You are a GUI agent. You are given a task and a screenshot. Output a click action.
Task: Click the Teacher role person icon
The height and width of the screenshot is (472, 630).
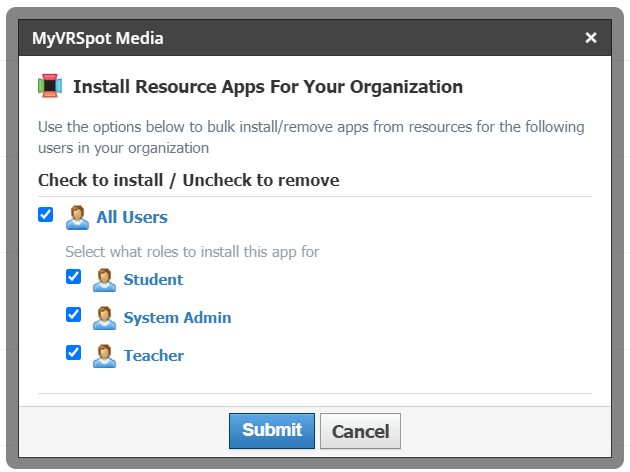click(x=104, y=356)
